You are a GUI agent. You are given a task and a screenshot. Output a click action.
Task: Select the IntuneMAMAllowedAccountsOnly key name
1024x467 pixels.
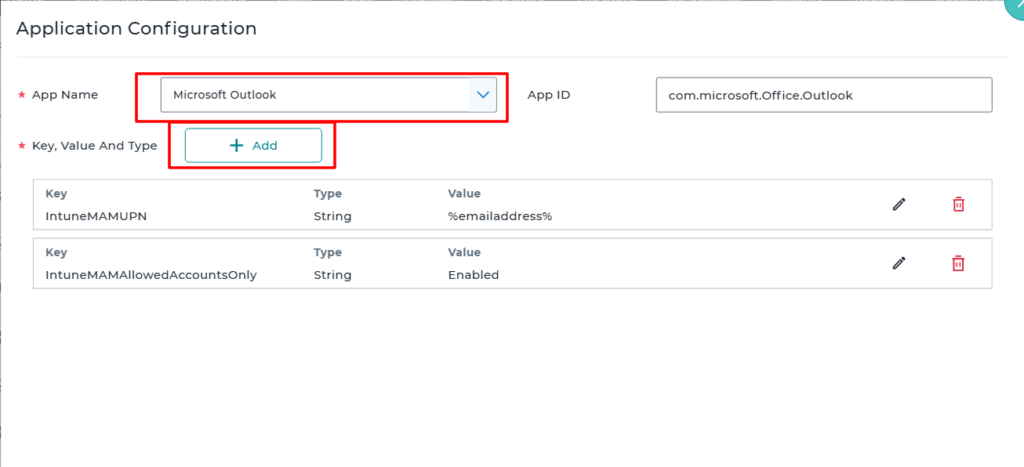[137, 275]
